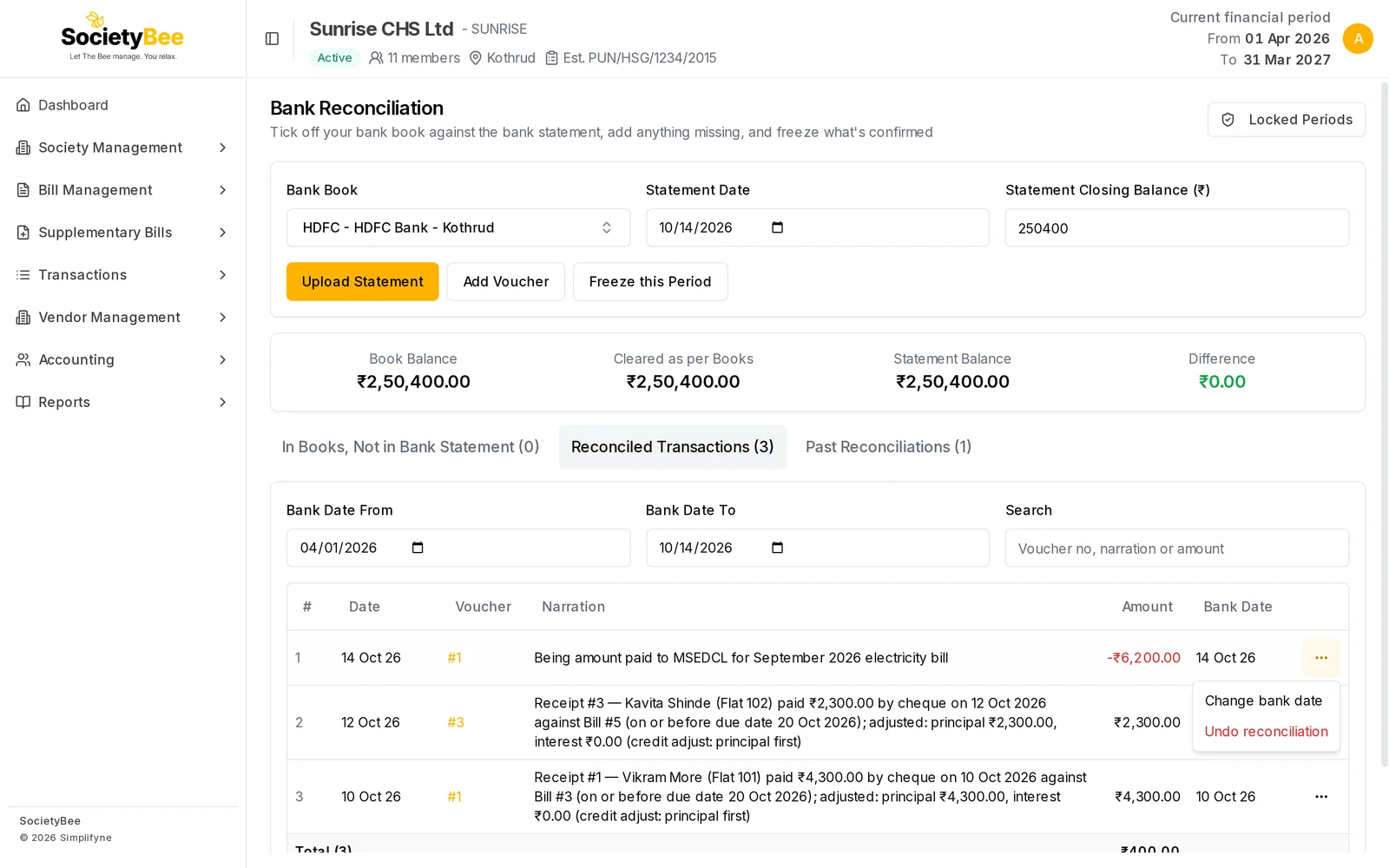Image resolution: width=1389 pixels, height=868 pixels.
Task: Click the Dashboard home icon
Action: 23,105
